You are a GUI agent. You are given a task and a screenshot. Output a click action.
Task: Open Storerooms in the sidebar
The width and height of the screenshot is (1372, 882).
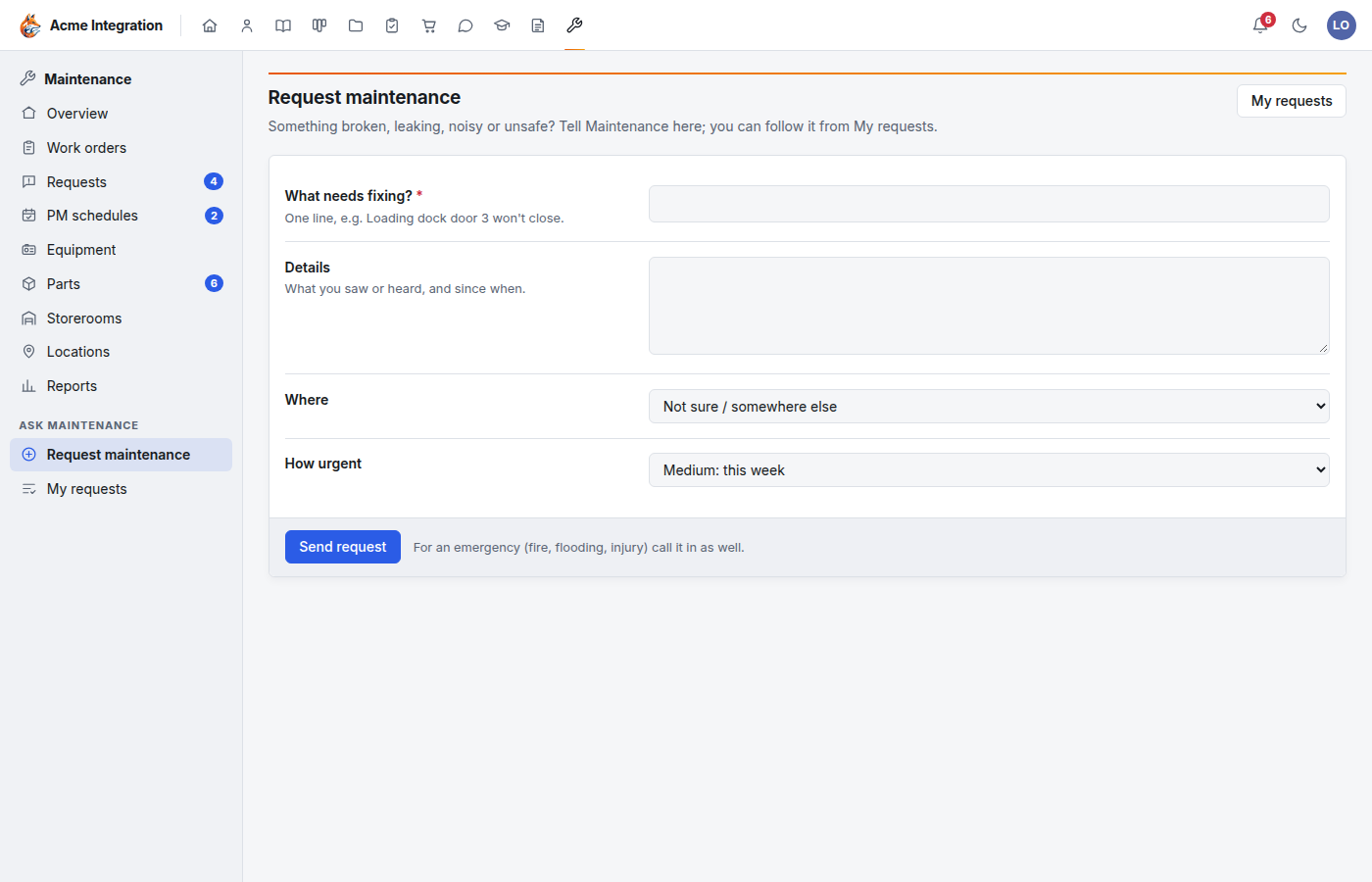pyautogui.click(x=122, y=318)
